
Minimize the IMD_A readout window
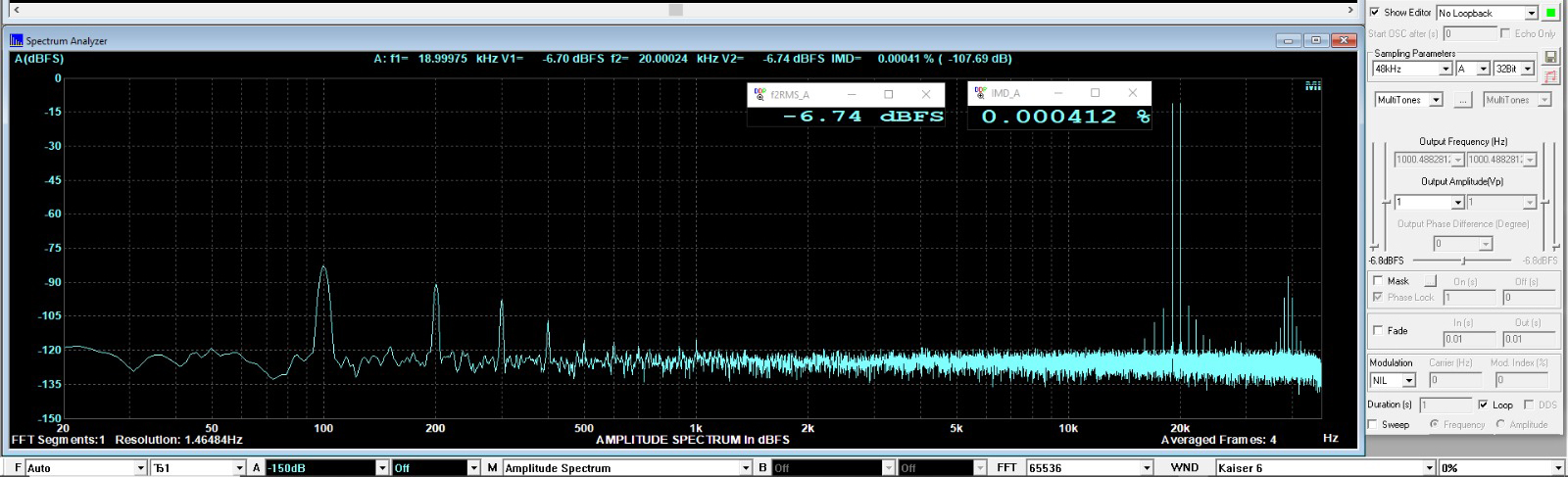pos(1057,93)
